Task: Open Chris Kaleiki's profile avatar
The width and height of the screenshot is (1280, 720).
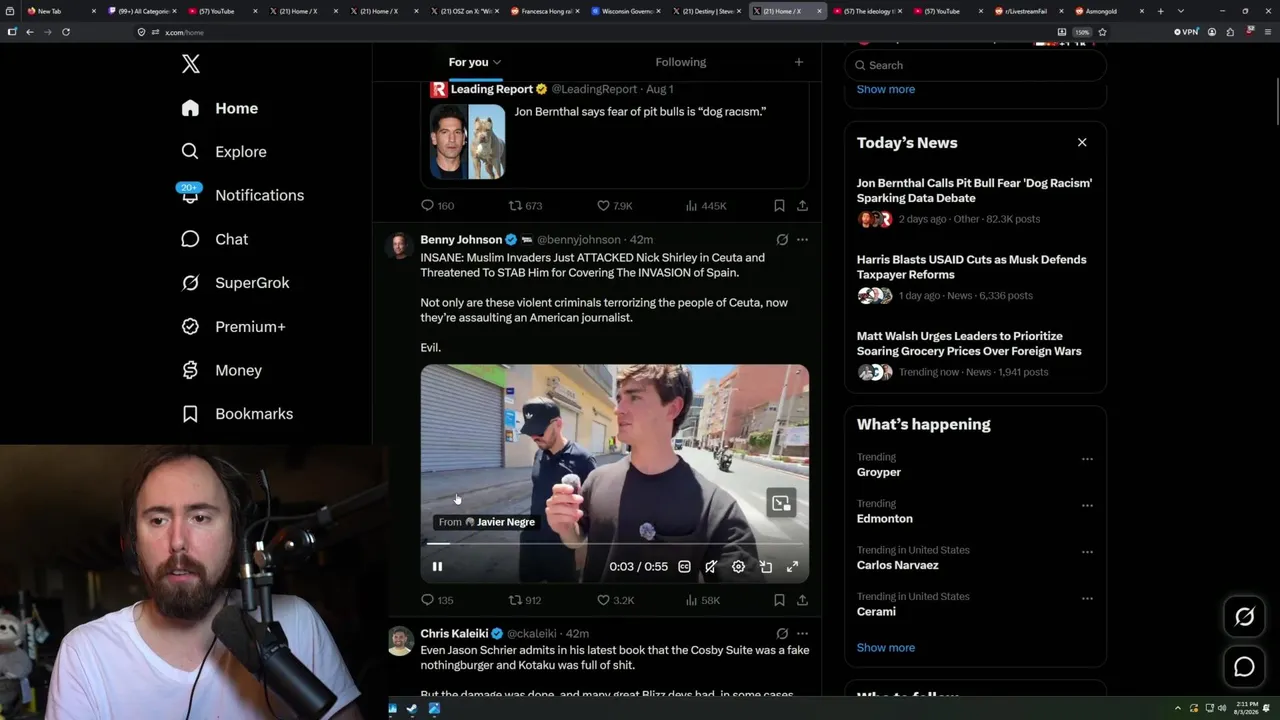Action: point(400,641)
